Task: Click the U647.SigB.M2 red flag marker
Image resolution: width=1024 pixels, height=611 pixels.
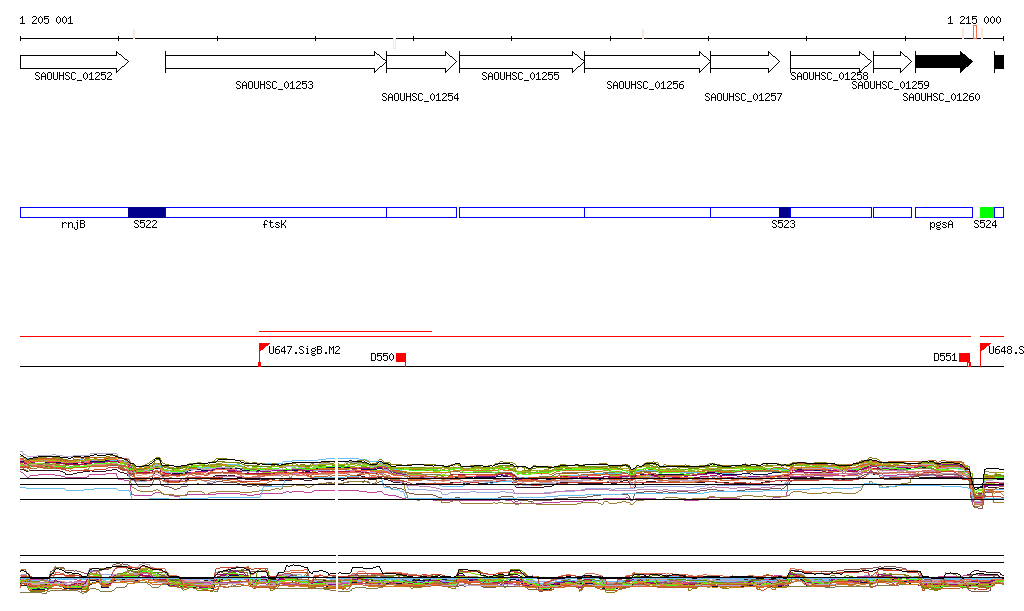Action: [x=264, y=349]
